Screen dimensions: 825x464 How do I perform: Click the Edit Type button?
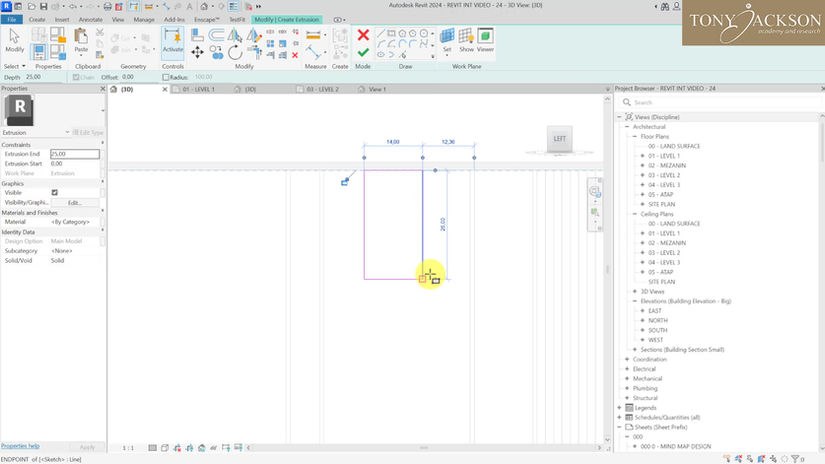(88, 133)
